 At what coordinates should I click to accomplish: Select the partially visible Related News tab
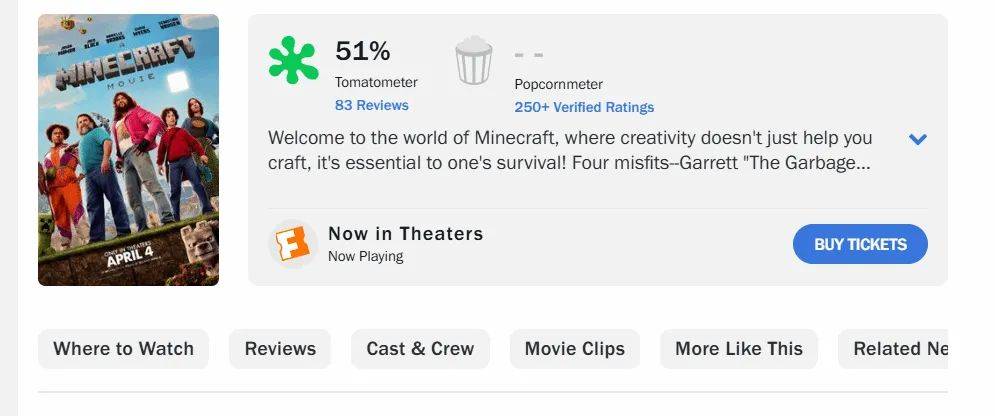tap(893, 349)
